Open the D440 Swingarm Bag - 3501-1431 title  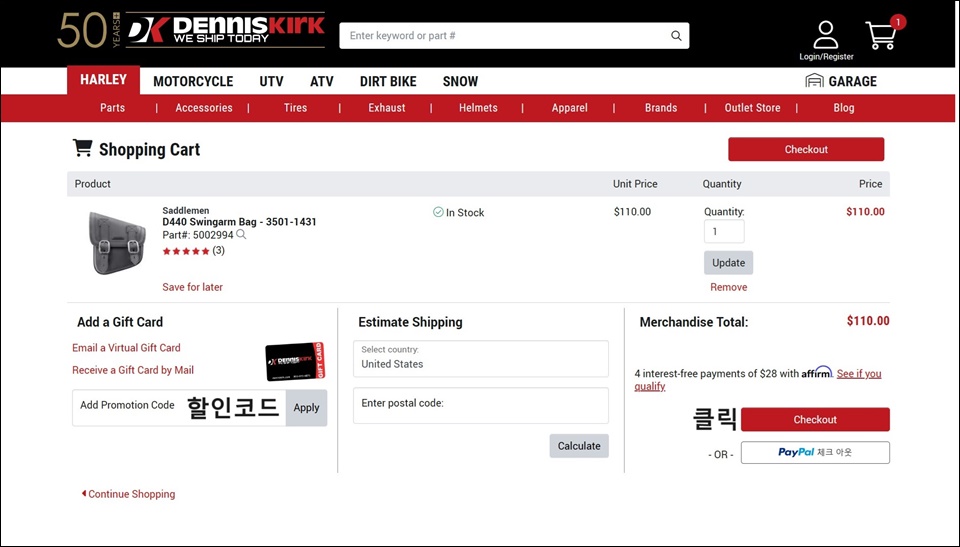click(x=239, y=222)
